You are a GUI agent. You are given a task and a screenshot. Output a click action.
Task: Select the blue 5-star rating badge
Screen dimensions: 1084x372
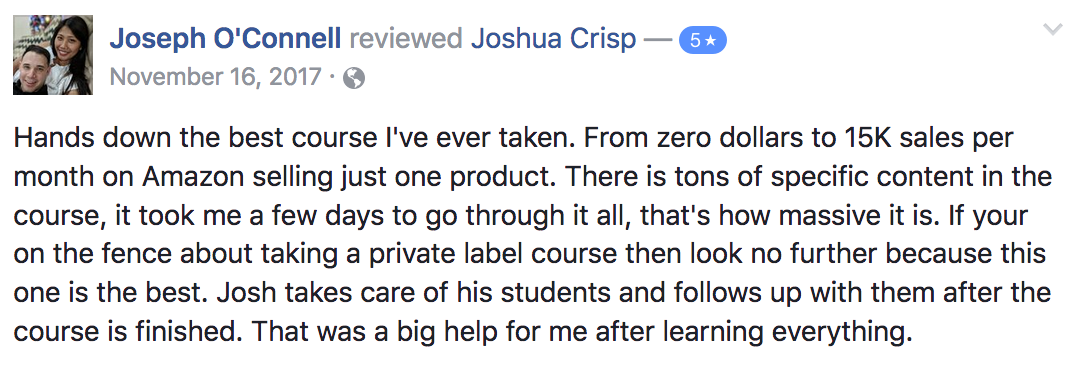(x=702, y=41)
